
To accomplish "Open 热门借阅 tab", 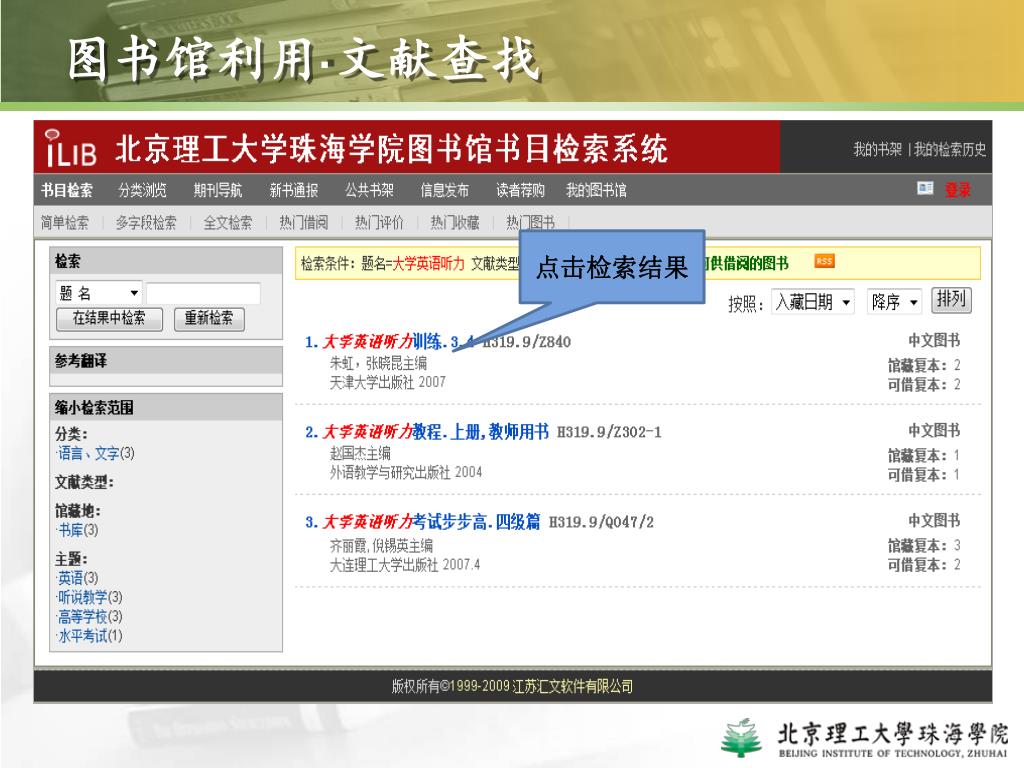I will [x=304, y=223].
